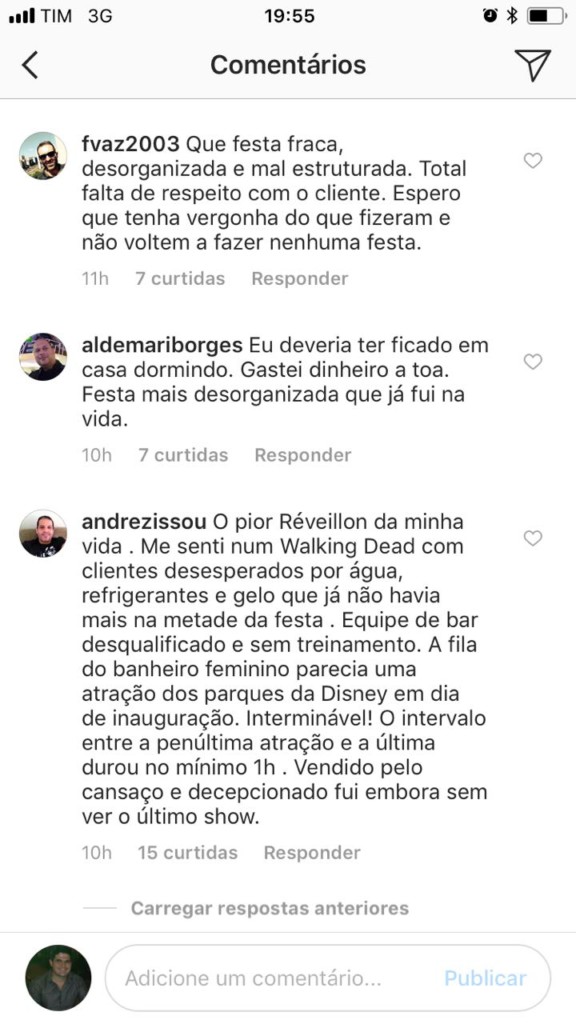This screenshot has height=1024, width=576.
Task: Open the direct message paper plane icon
Action: pyautogui.click(x=533, y=65)
